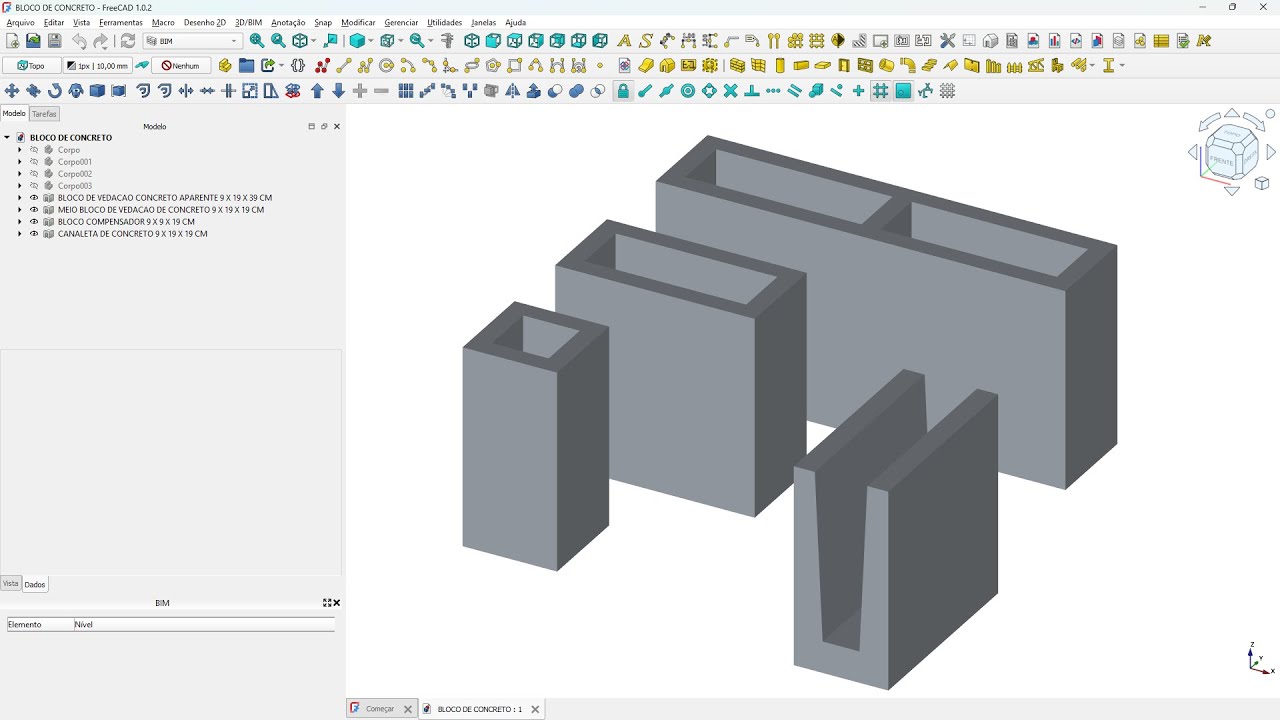Click the BIM Column tool icon

(x=780, y=65)
